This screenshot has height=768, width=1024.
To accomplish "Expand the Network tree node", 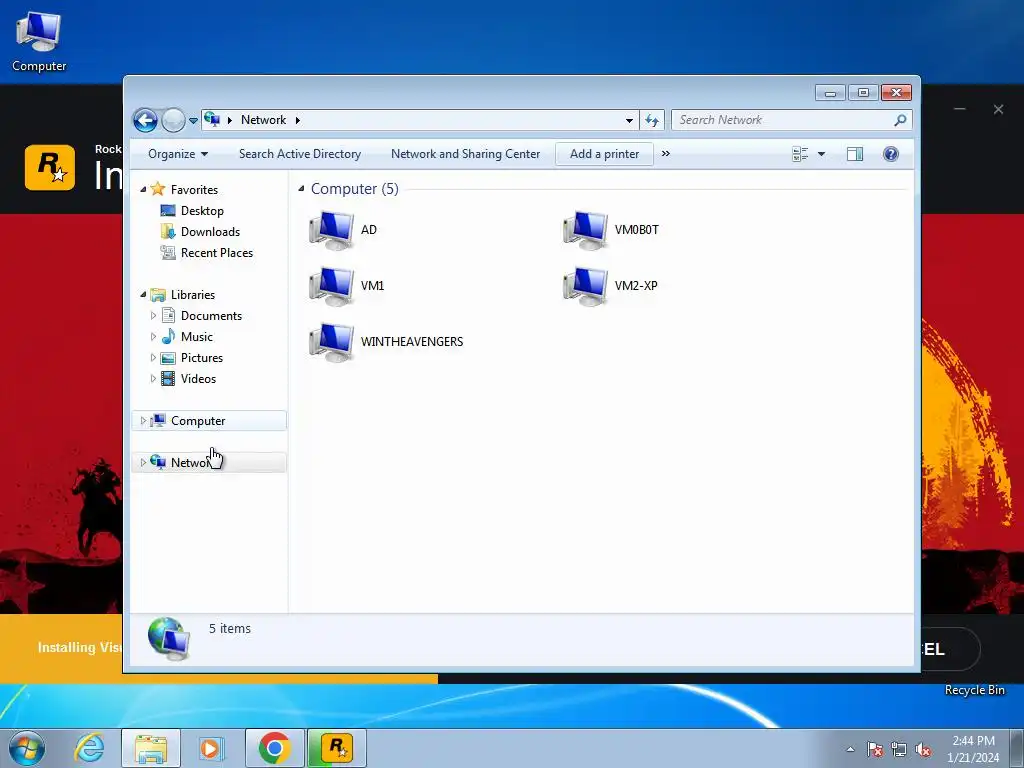I will [143, 462].
